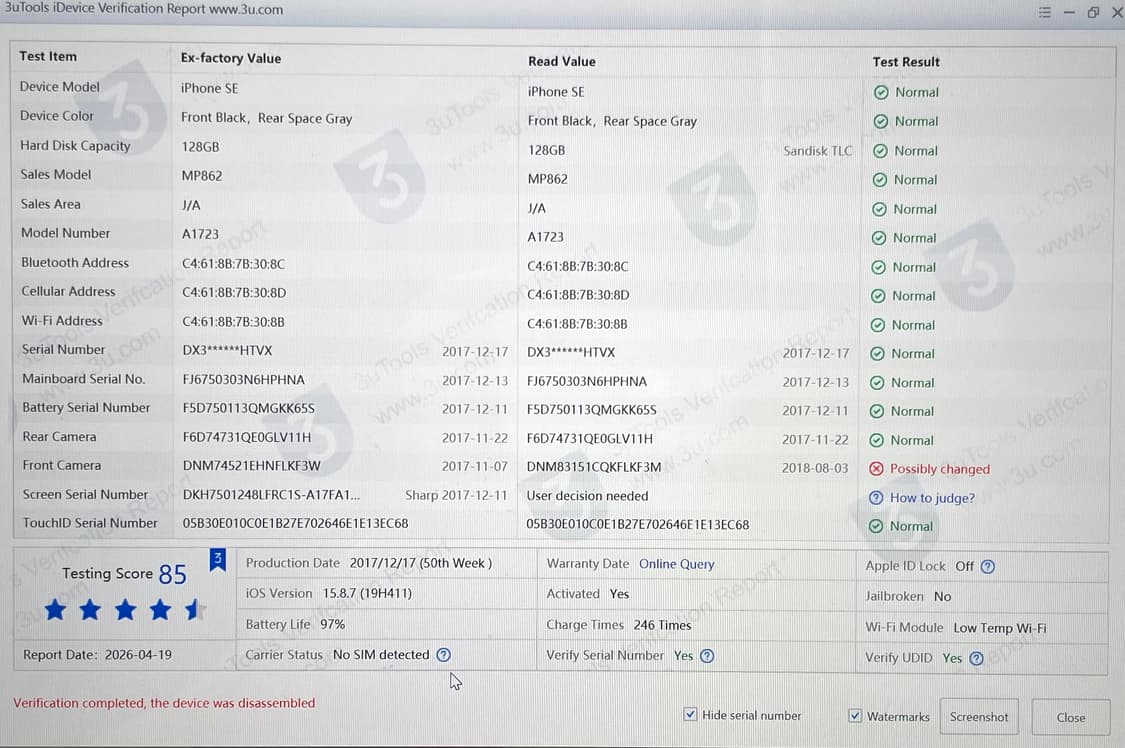This screenshot has width=1125, height=748.
Task: Click the fifth rating star
Action: 195,609
